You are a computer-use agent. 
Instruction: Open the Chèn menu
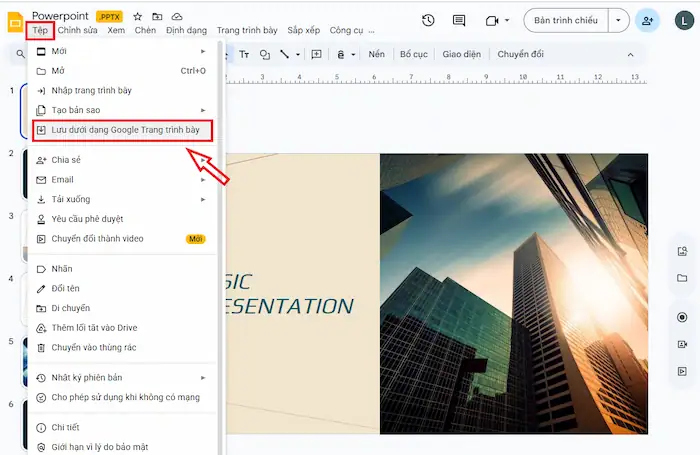coord(145,31)
